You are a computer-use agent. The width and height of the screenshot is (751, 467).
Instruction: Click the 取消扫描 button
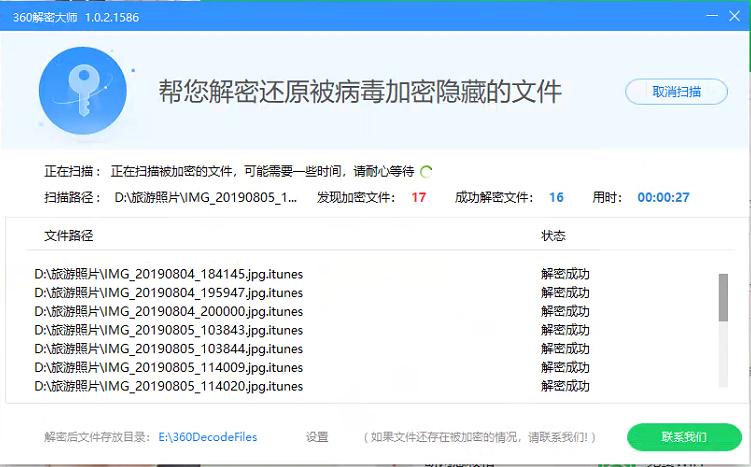(x=676, y=92)
